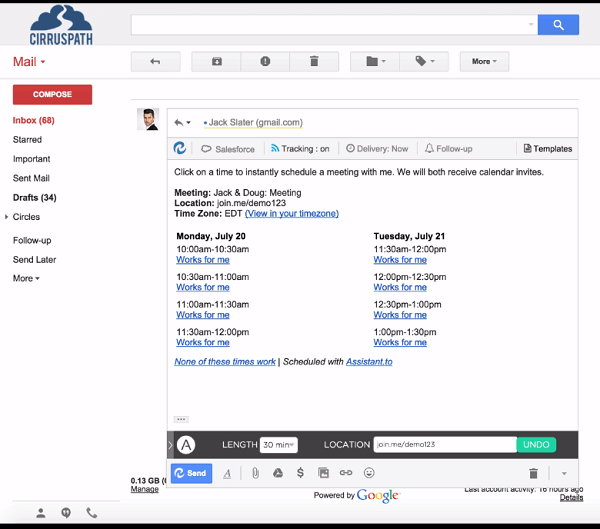Go to the Inbox (68) folder

(x=33, y=121)
